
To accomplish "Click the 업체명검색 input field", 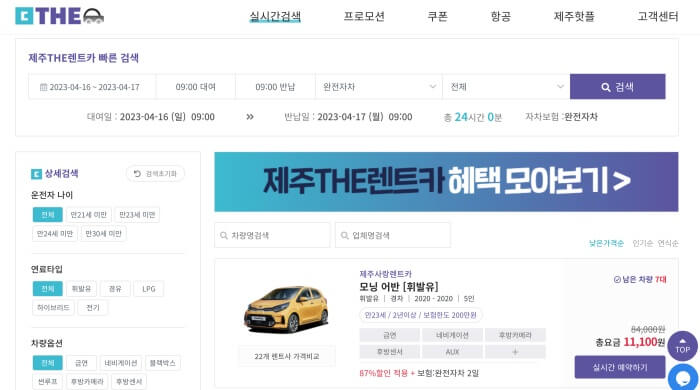I will pos(393,235).
